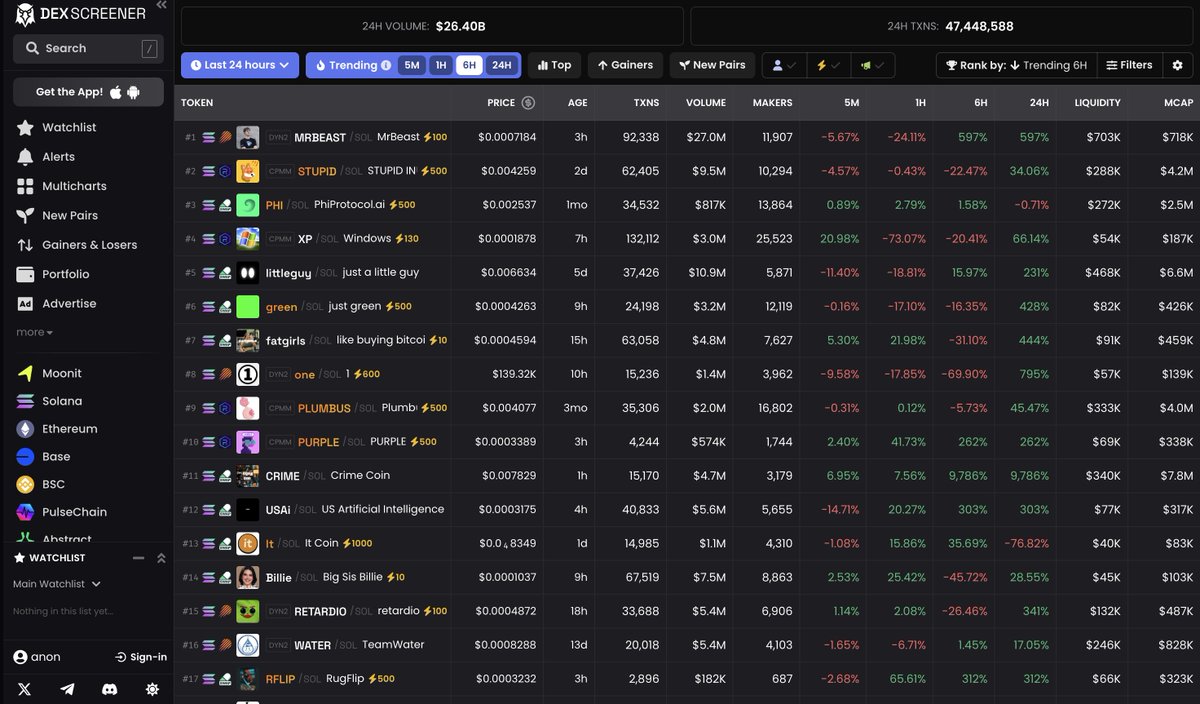Click the USAi token name

coord(278,510)
